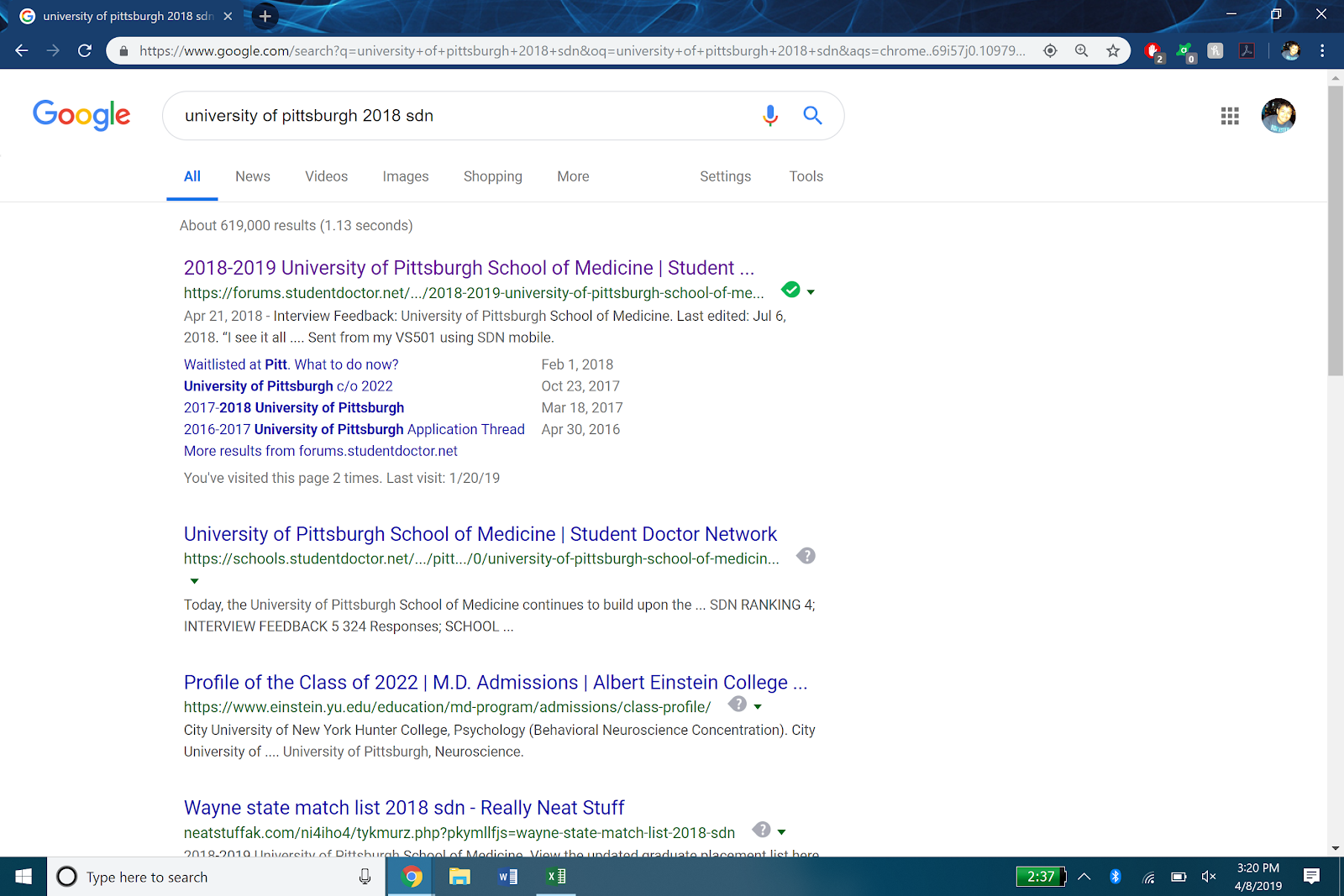Open the search Tools options

[x=806, y=176]
